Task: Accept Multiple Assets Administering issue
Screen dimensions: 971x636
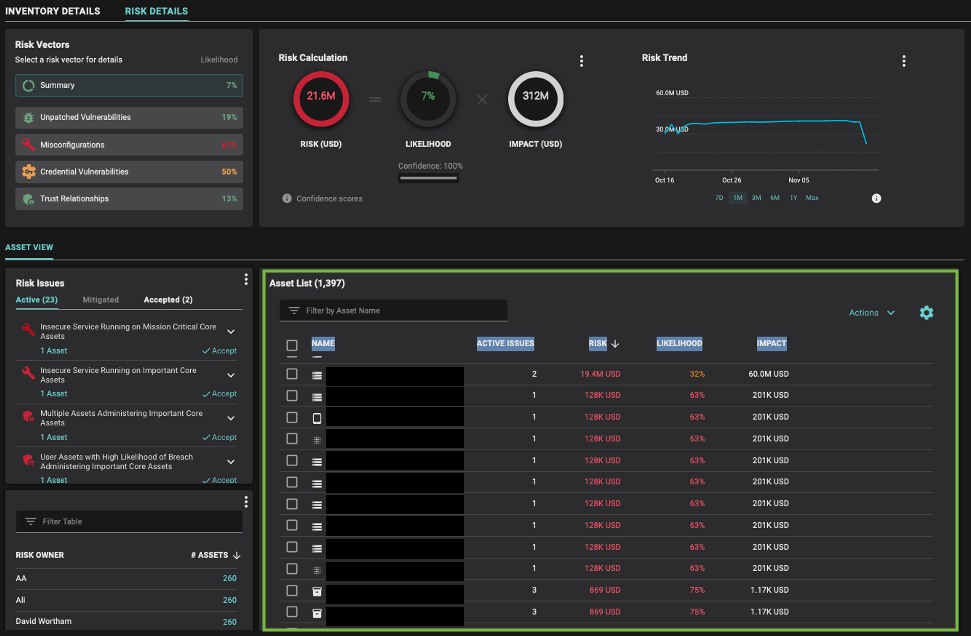Action: (x=219, y=437)
